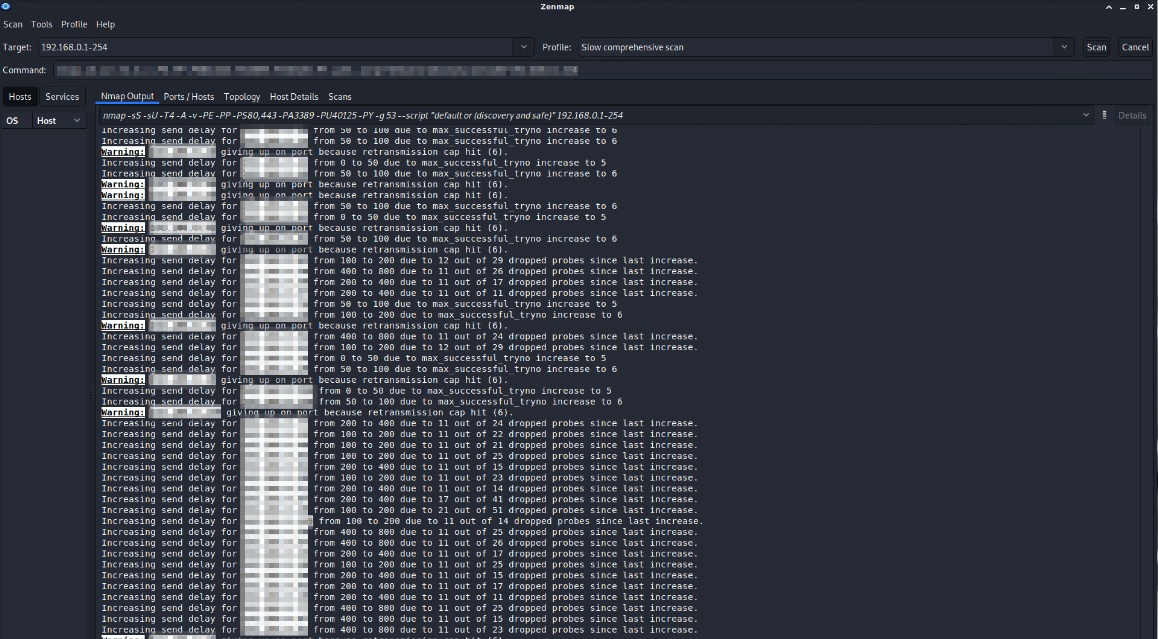Image resolution: width=1158 pixels, height=639 pixels.
Task: Open the Profile menu in menu bar
Action: [x=74, y=24]
